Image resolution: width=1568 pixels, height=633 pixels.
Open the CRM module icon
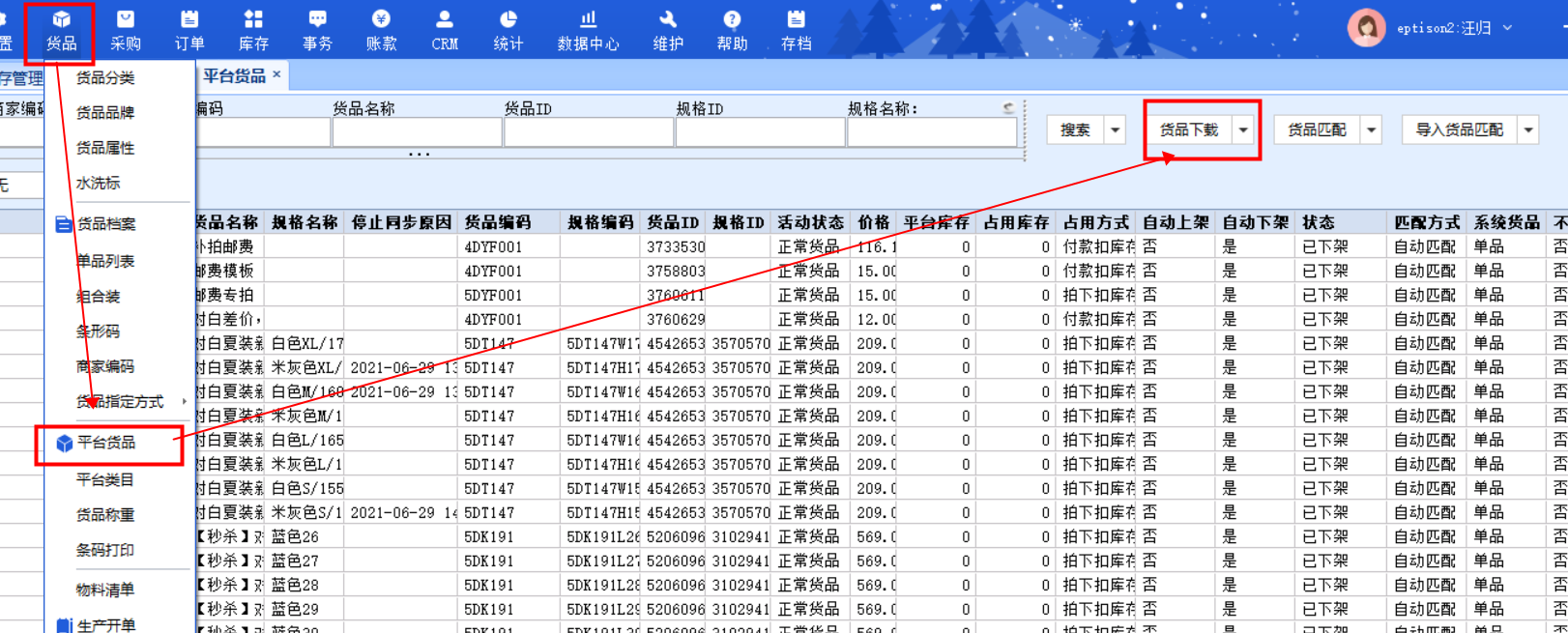[445, 30]
